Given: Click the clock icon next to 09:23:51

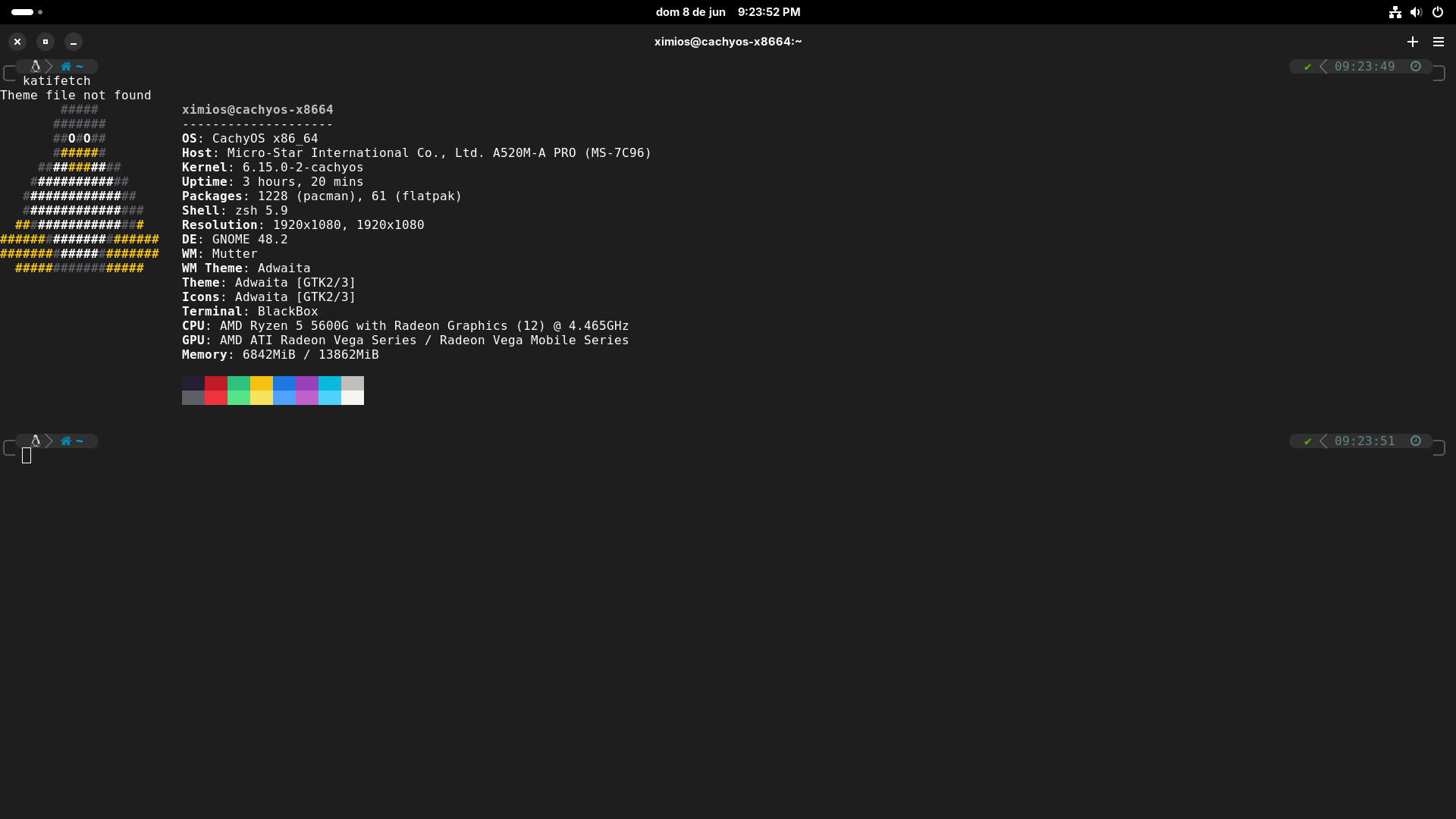Looking at the screenshot, I should 1415,441.
